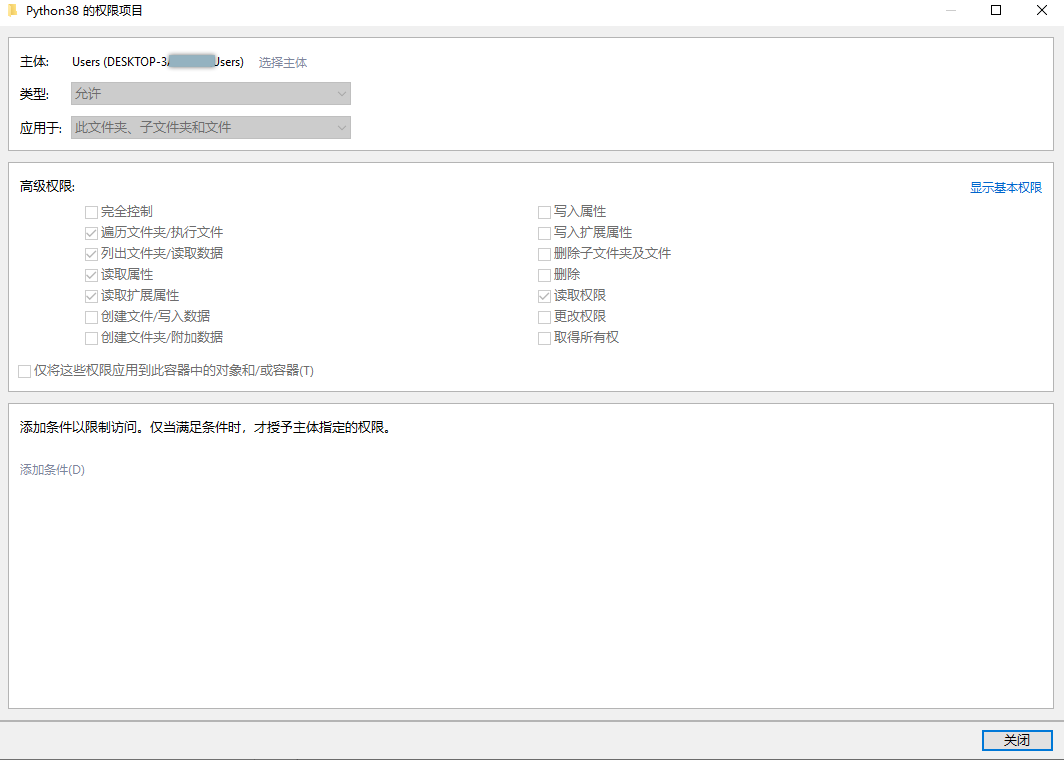Enable 写入属性 permission checkbox
1064x760 pixels.
click(x=544, y=212)
